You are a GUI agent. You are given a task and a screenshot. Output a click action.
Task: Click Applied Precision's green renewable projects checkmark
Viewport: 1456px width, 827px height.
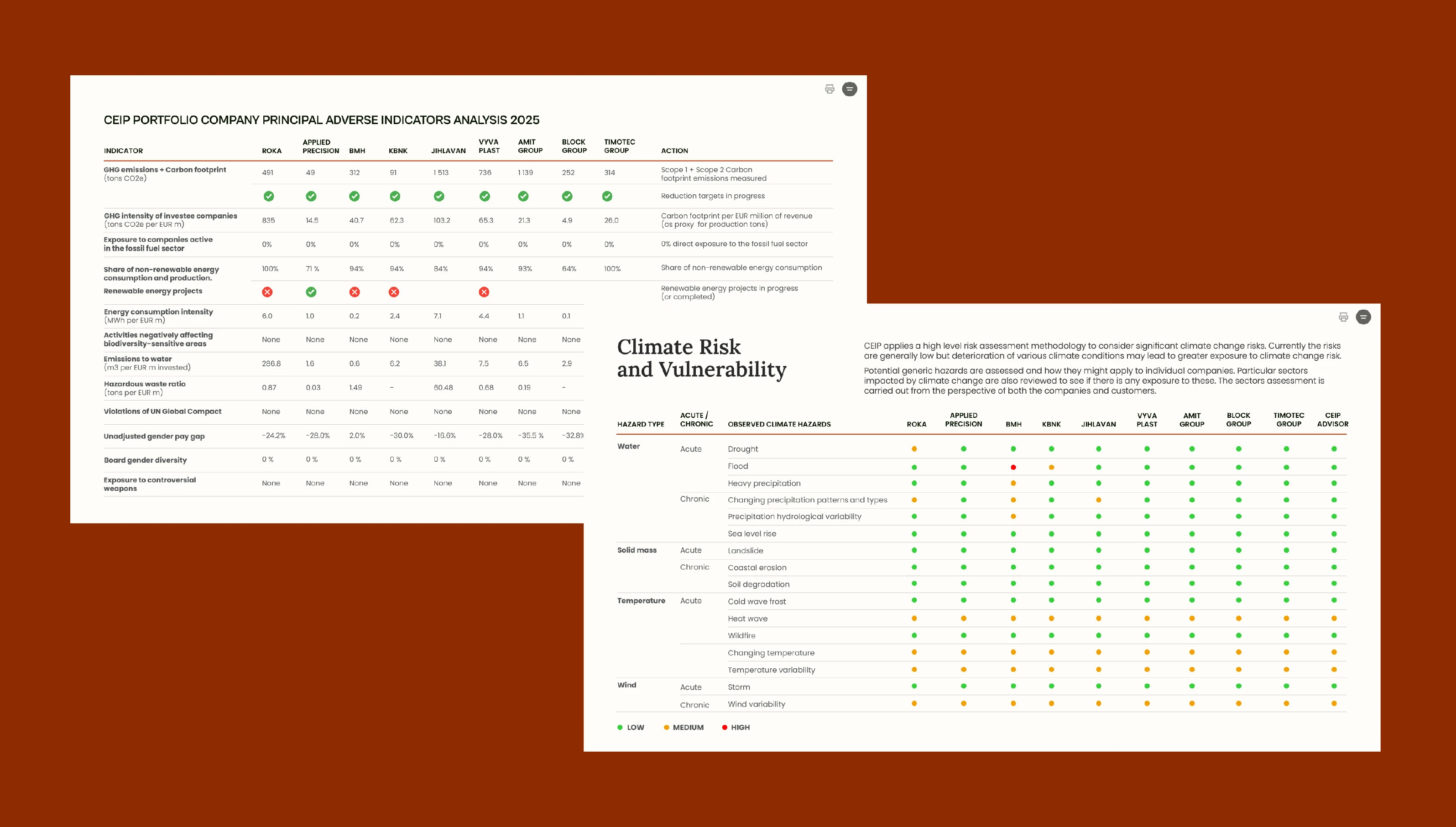311,292
